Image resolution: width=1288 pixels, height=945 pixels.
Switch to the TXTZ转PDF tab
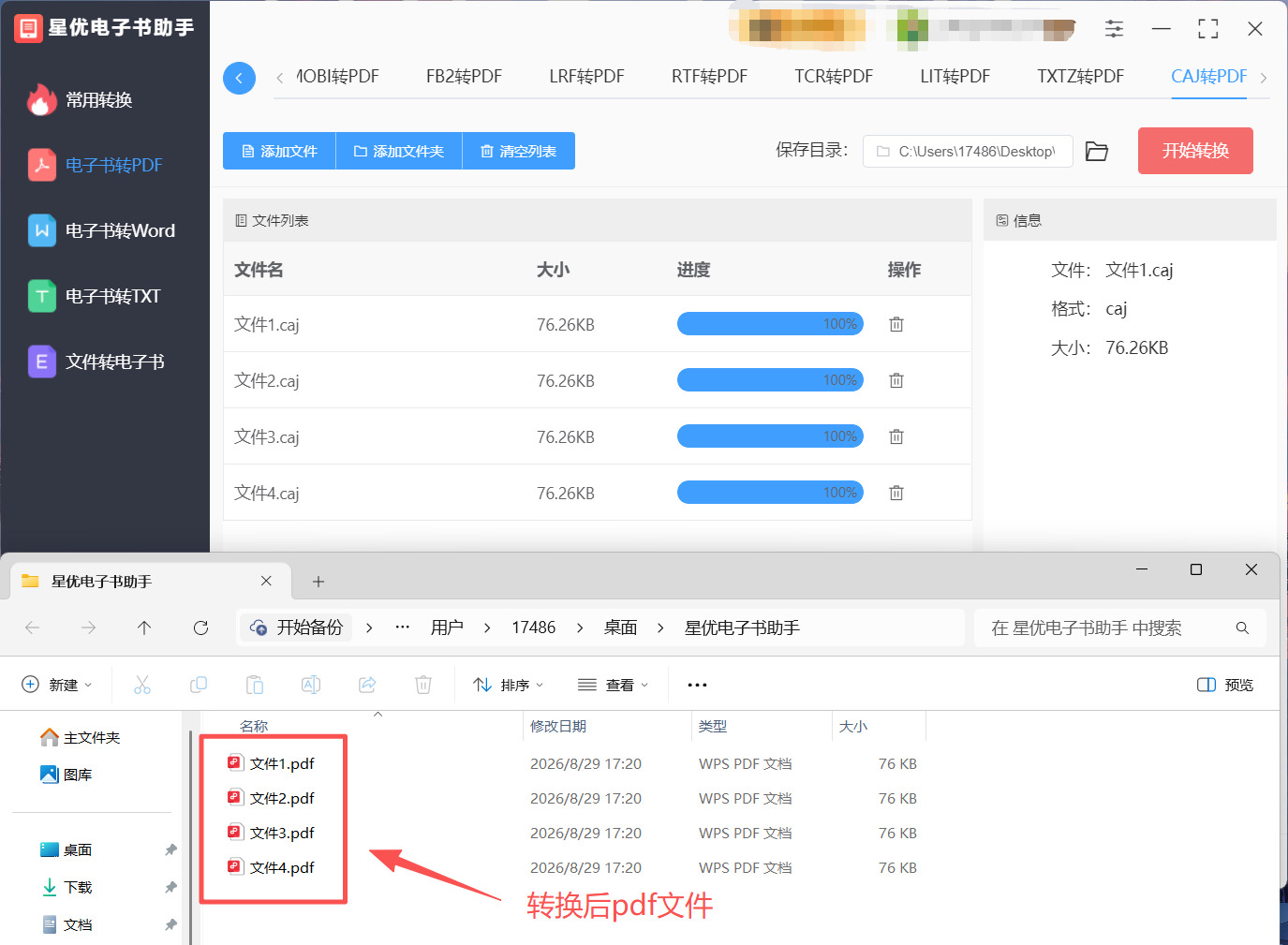(1080, 77)
